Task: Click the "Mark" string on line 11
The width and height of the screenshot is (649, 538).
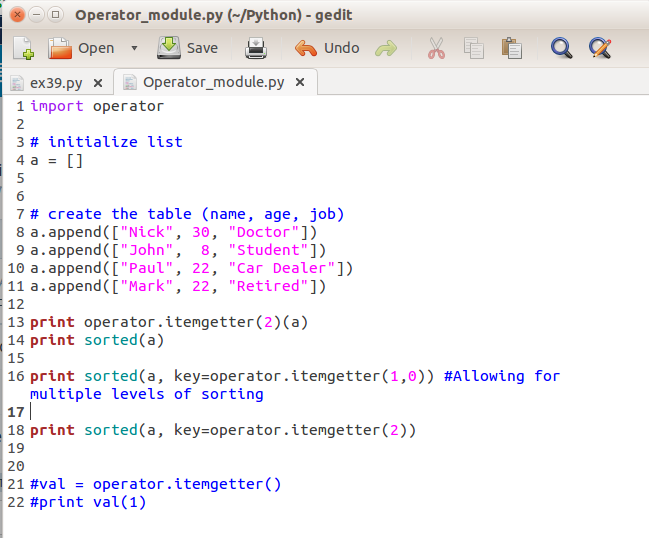Action: [x=147, y=286]
